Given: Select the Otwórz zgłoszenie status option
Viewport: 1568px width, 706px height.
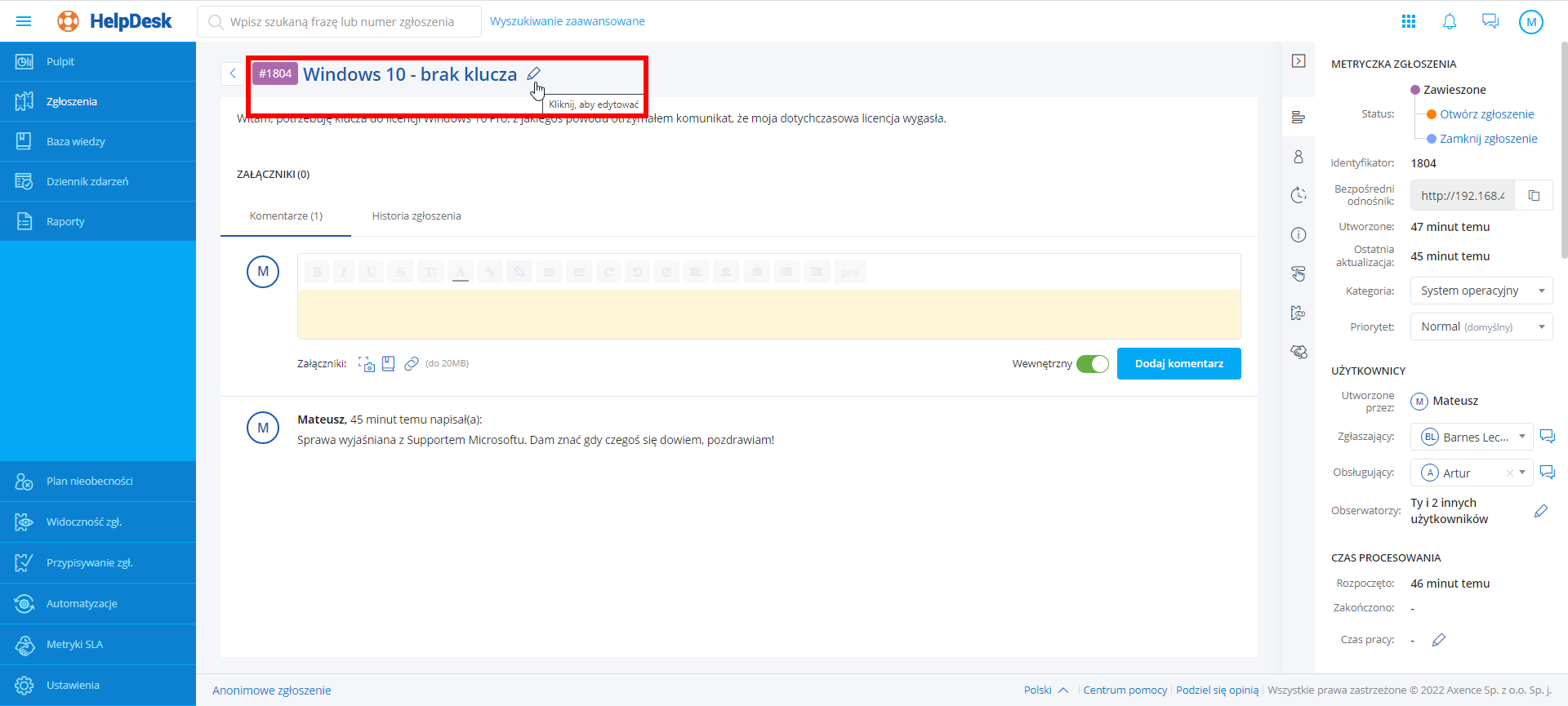Looking at the screenshot, I should pyautogui.click(x=1486, y=114).
